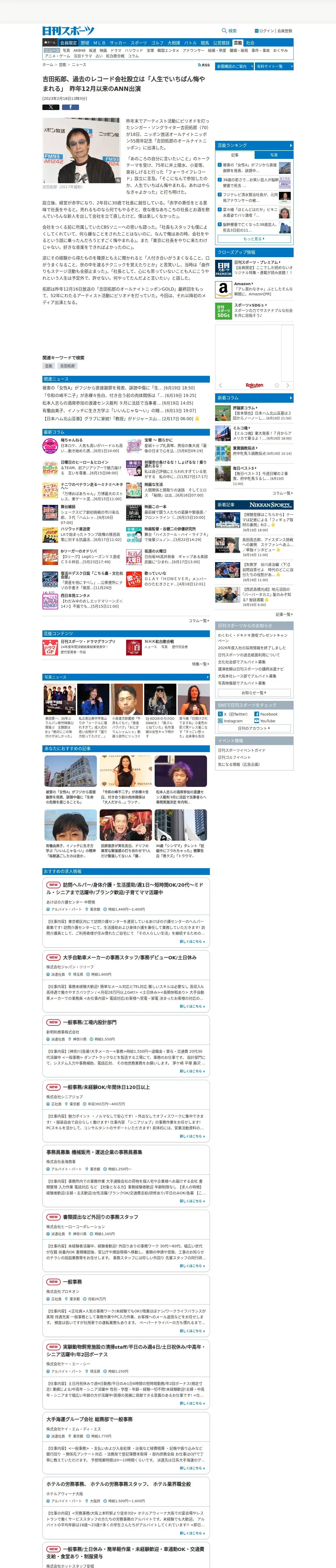Share article on Facebook icon button
The height and width of the screenshot is (1568, 336).
click(70, 107)
